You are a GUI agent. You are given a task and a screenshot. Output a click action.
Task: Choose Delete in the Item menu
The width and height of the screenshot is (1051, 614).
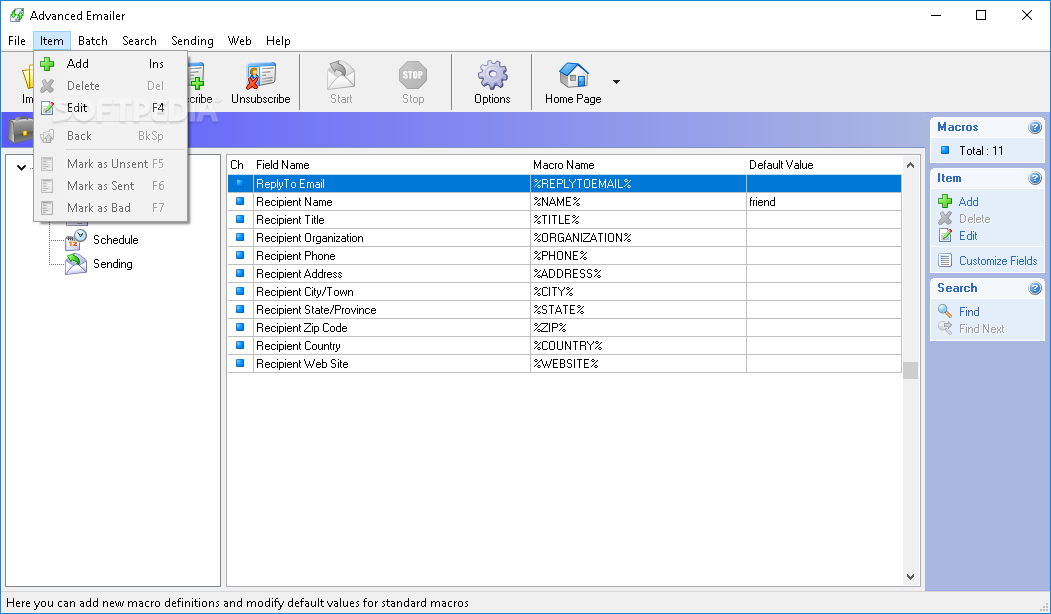(111, 86)
